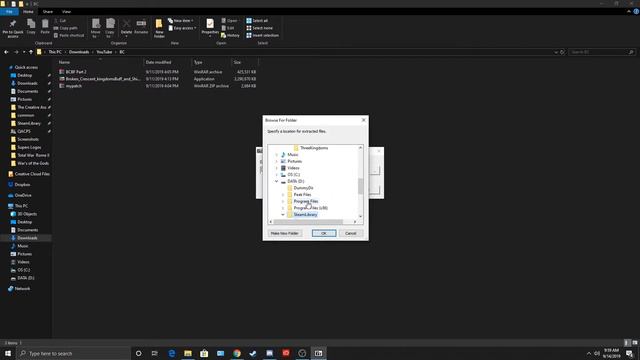The width and height of the screenshot is (640, 360).
Task: Click the Rename ribbon icon
Action: (141, 27)
